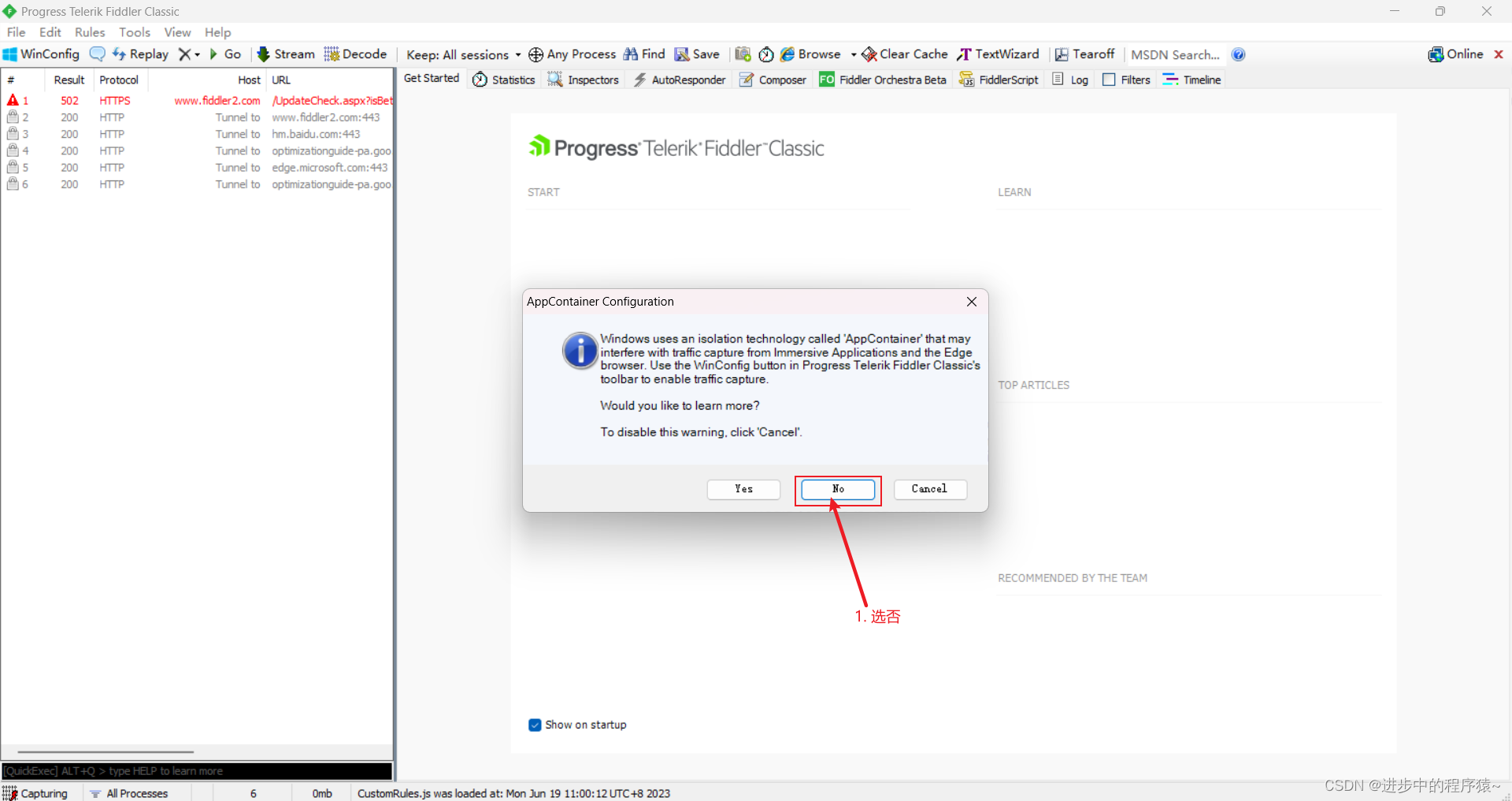Open Find sessions
Viewport: 1512px width, 801px height.
point(644,54)
